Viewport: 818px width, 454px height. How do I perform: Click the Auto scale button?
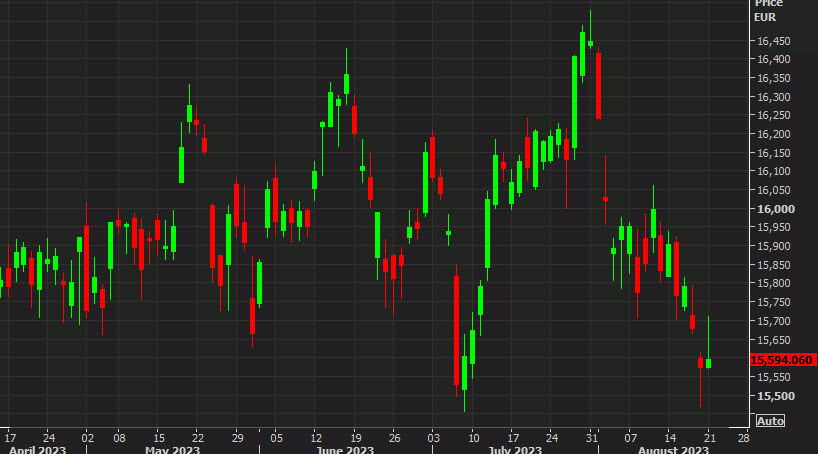[770, 421]
